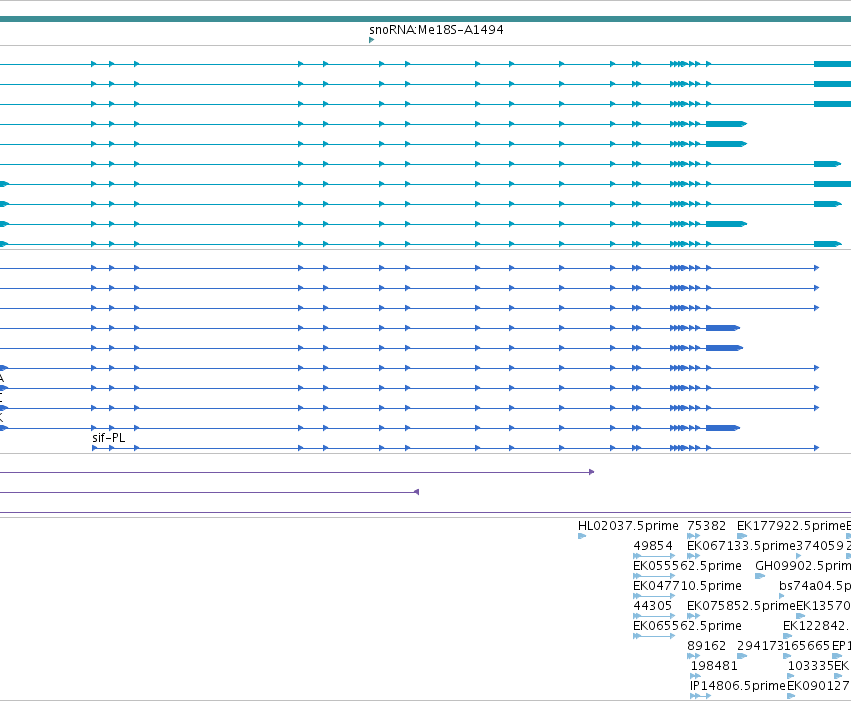Click the GH09902.5prime EST label

click(803, 566)
